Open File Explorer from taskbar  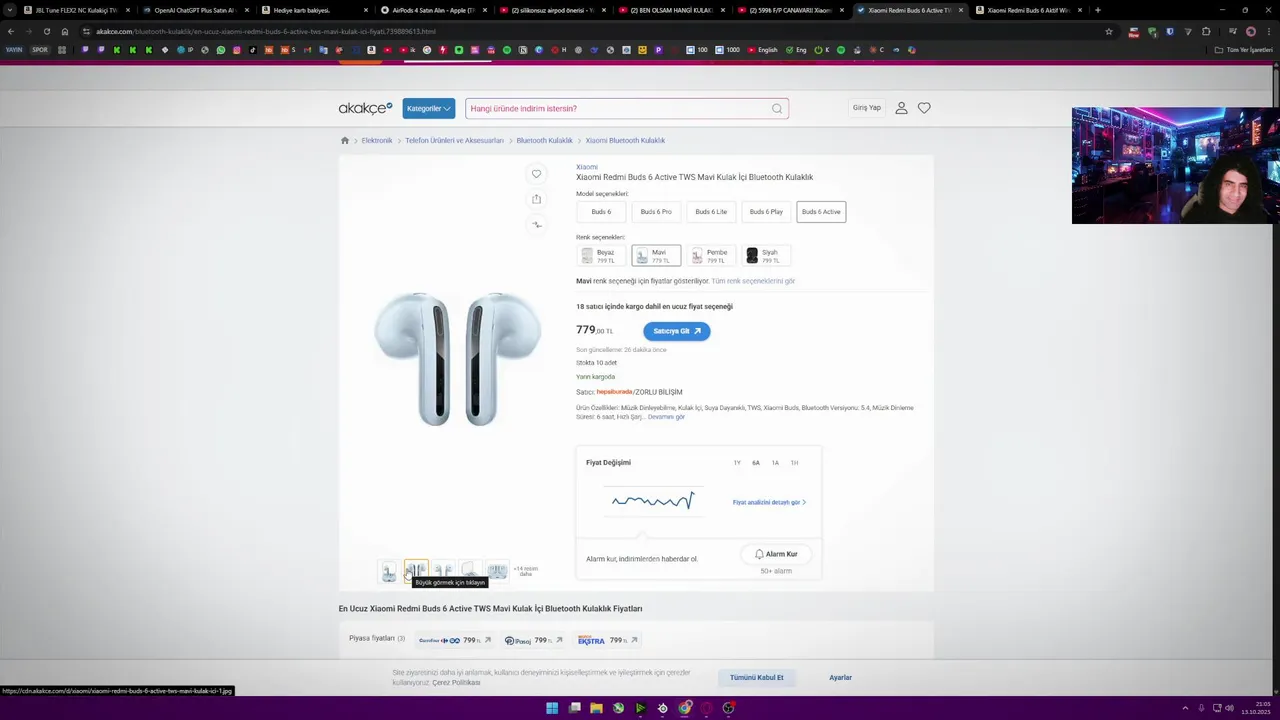(x=596, y=708)
